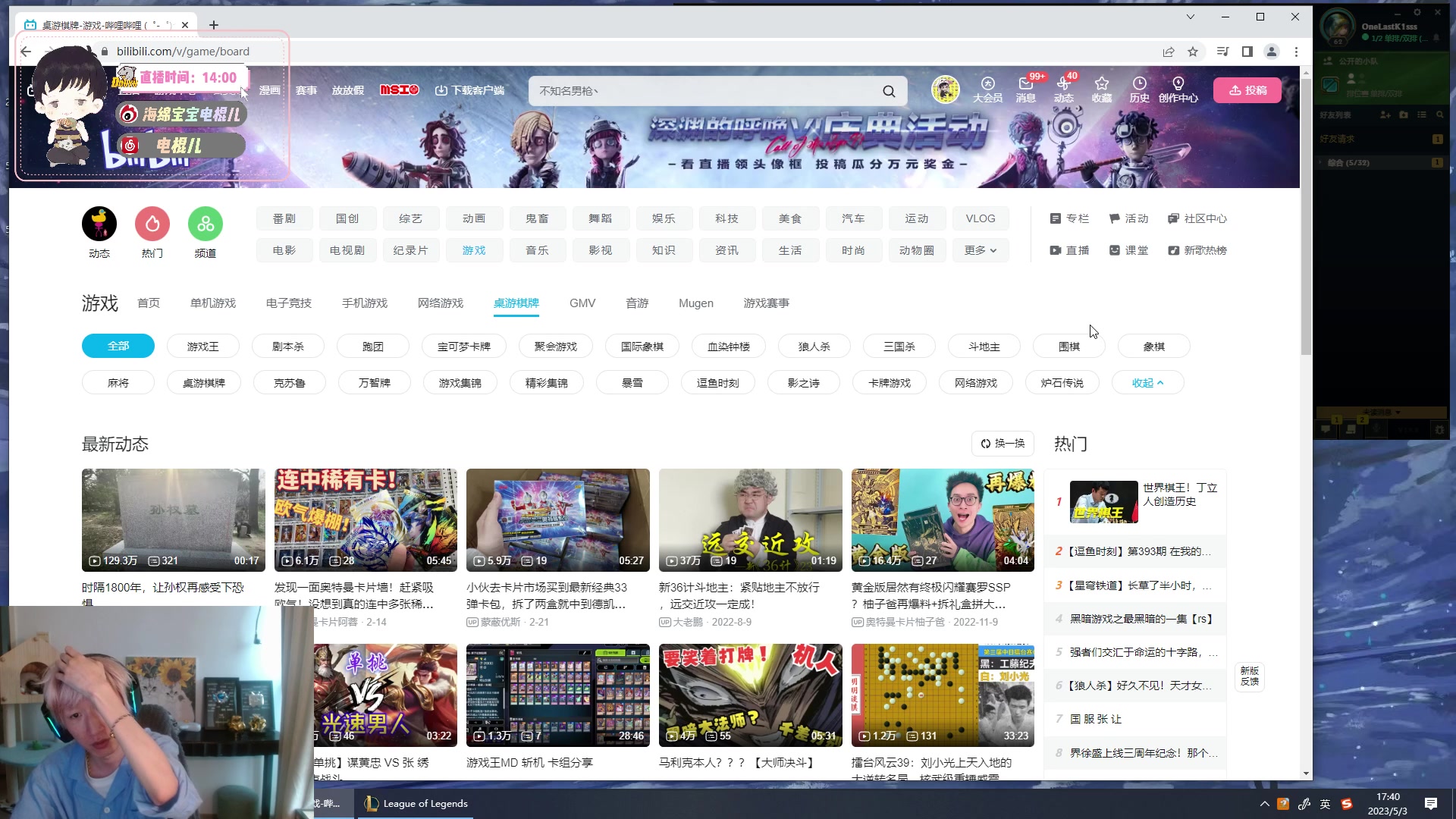
Task: Open the 动态 circle icon
Action: (x=99, y=224)
